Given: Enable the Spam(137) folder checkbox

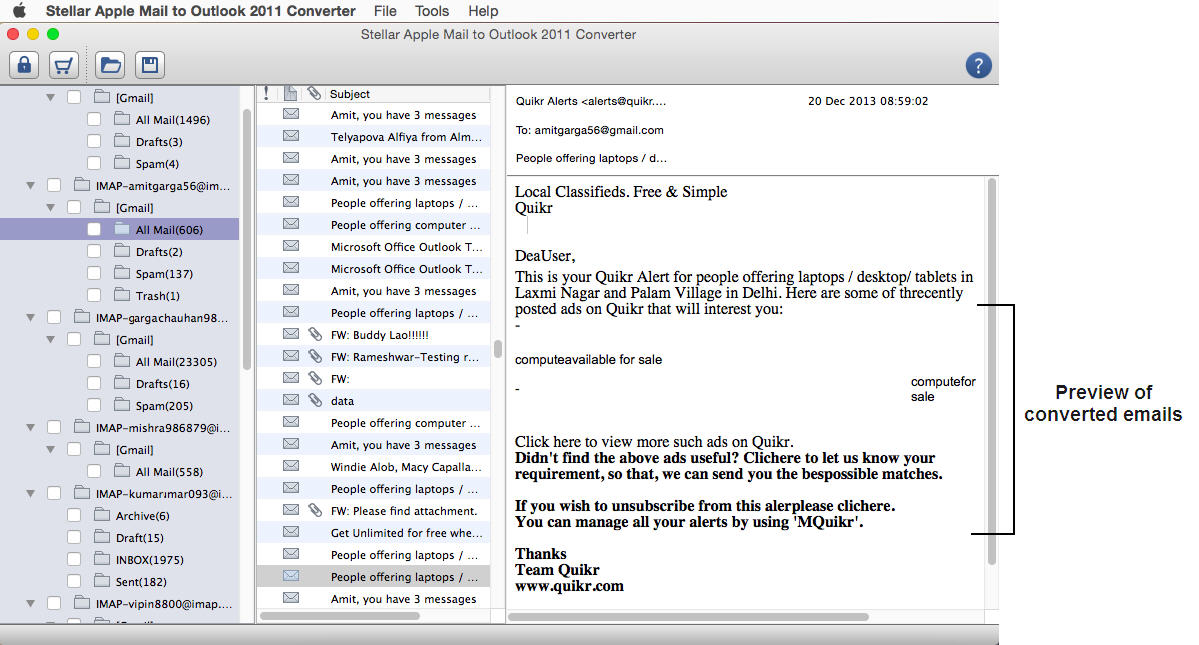Looking at the screenshot, I should pos(94,274).
